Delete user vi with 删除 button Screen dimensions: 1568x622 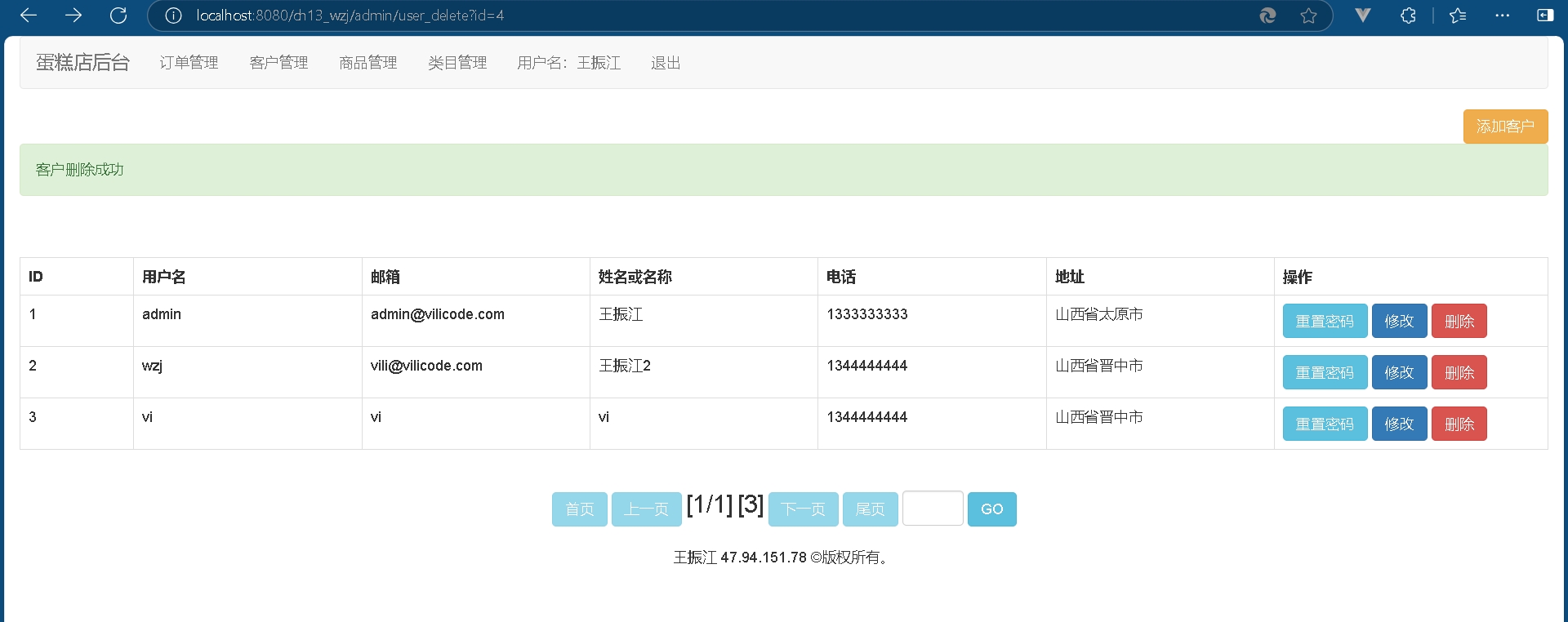coord(1459,424)
